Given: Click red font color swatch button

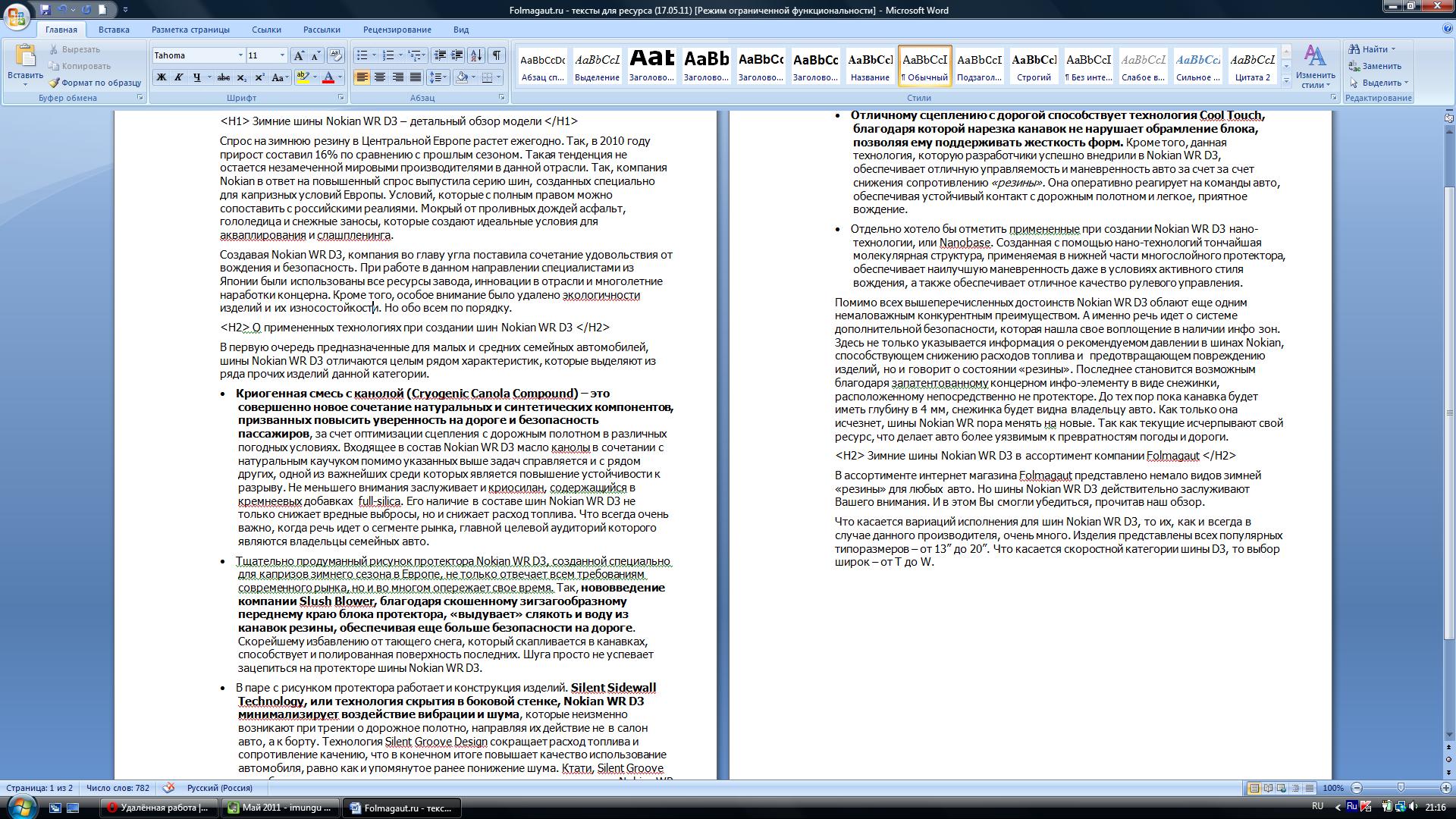Looking at the screenshot, I should point(328,77).
